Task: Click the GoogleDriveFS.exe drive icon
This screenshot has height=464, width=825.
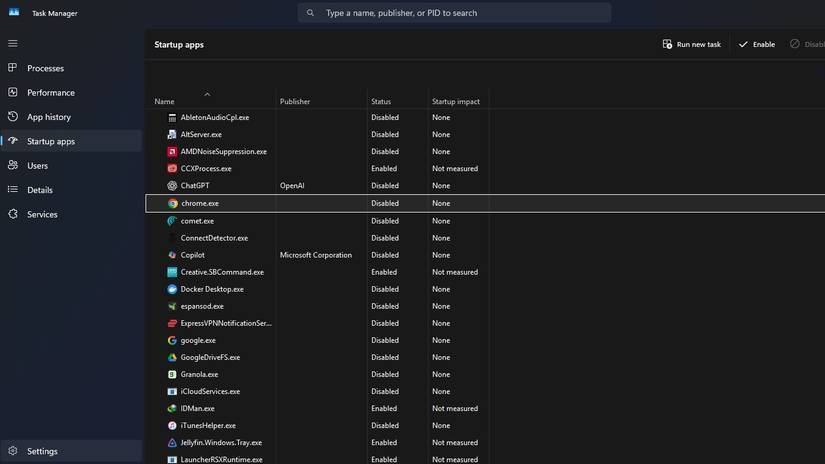Action: [x=172, y=357]
